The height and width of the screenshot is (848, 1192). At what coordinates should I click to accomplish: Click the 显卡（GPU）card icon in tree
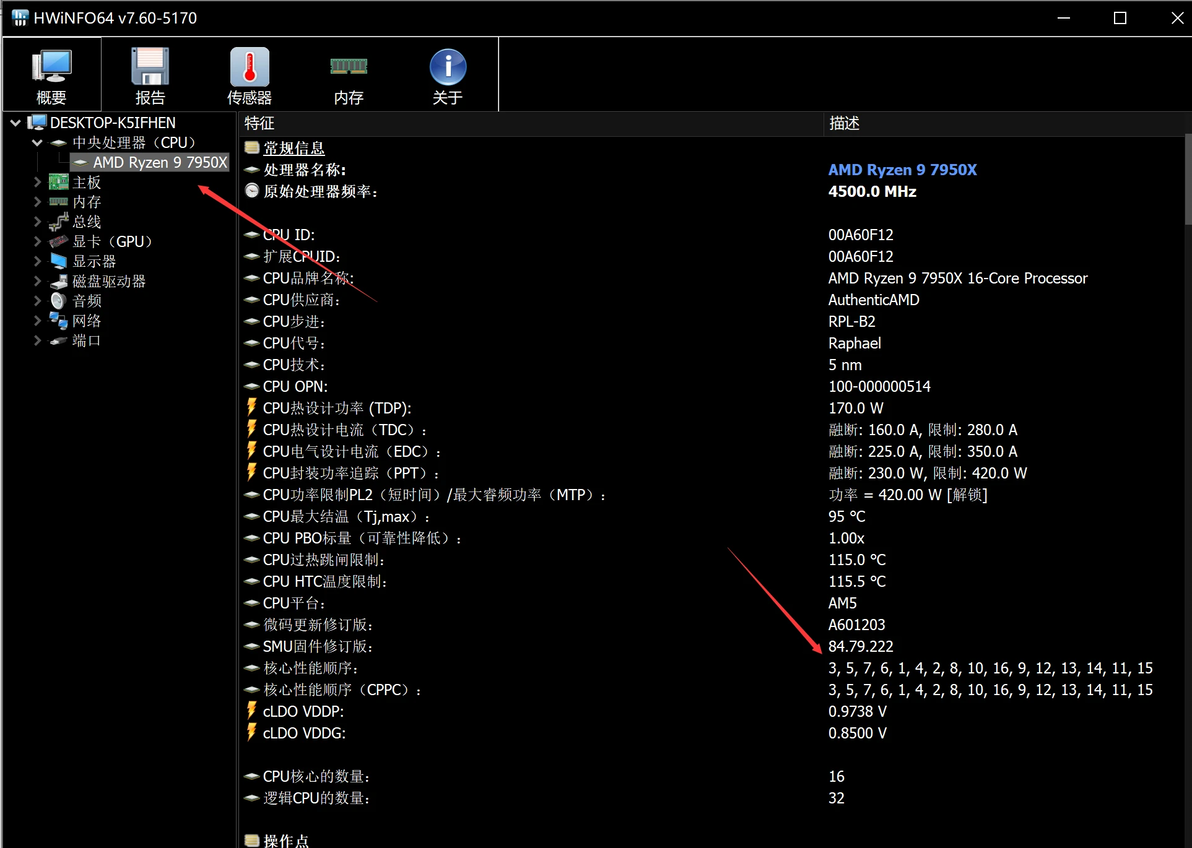(x=59, y=241)
